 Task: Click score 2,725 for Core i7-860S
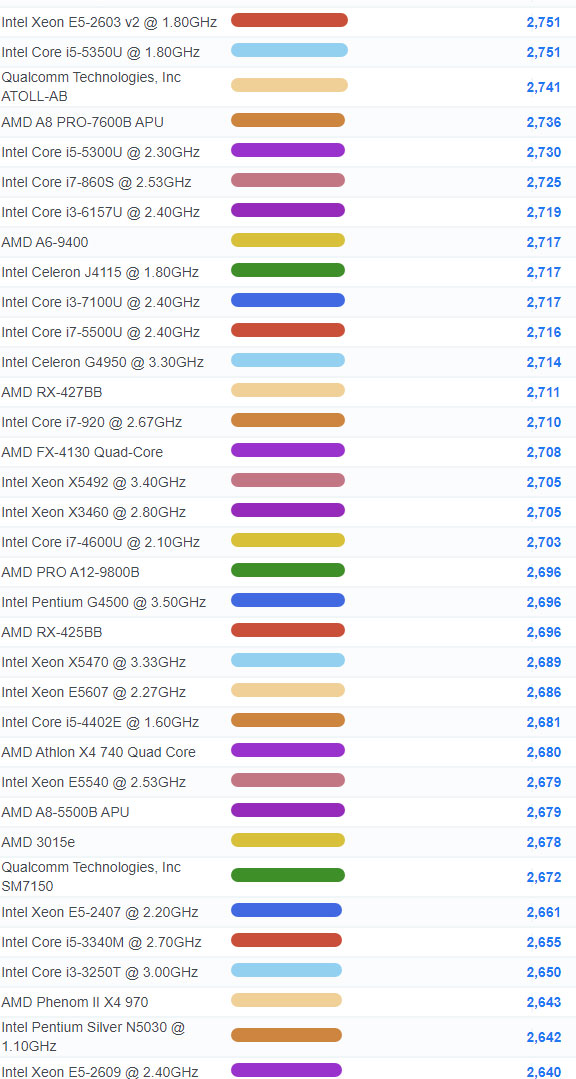[544, 182]
